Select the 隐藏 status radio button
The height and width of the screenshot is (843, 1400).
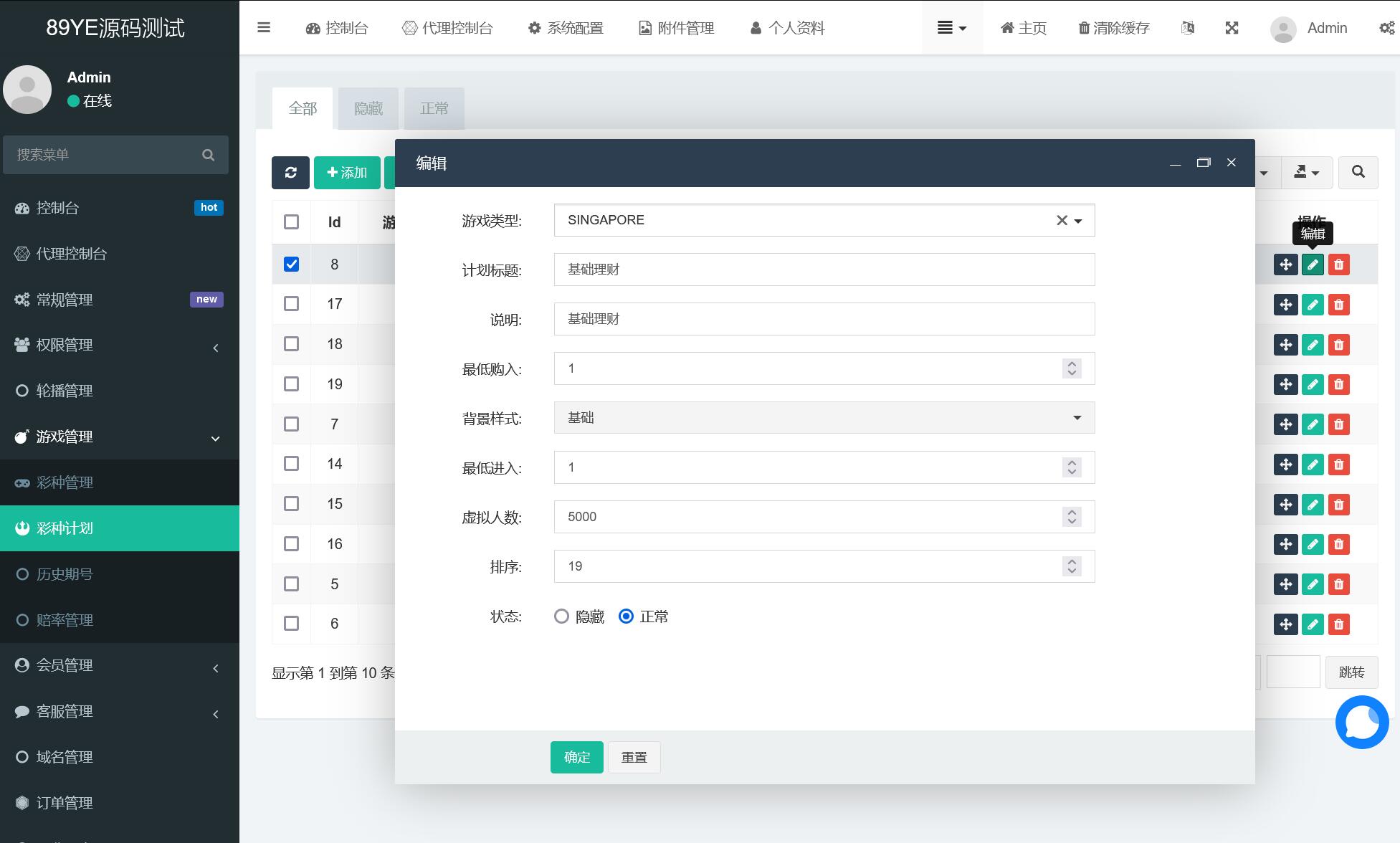[x=561, y=616]
